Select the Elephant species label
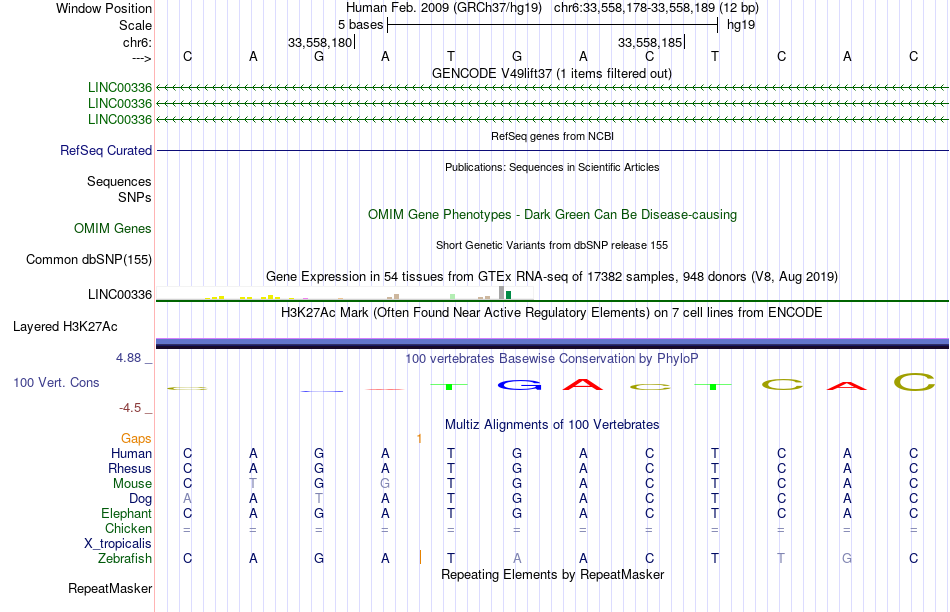This screenshot has height=612, width=950. (x=127, y=513)
